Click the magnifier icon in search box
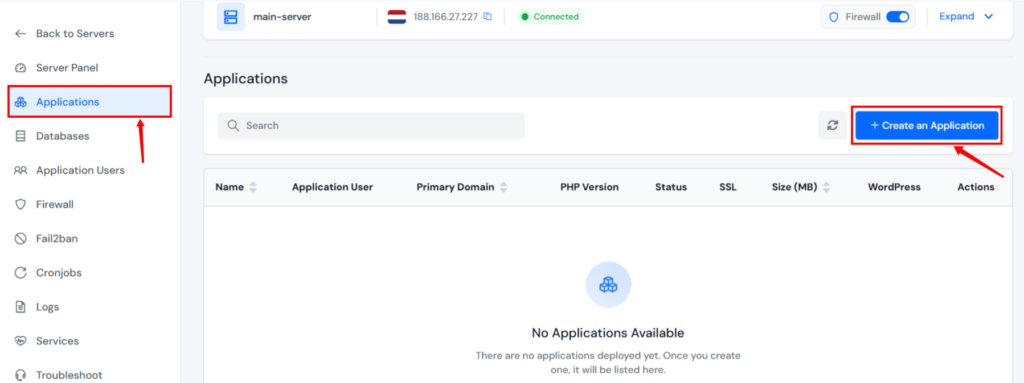Image resolution: width=1024 pixels, height=383 pixels. [x=232, y=125]
